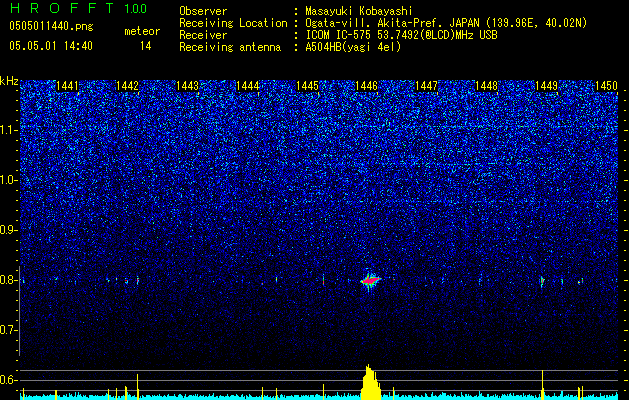The height and width of the screenshot is (400, 629).
Task: Click the yellow spike below 1442
Action: pyautogui.click(x=138, y=386)
